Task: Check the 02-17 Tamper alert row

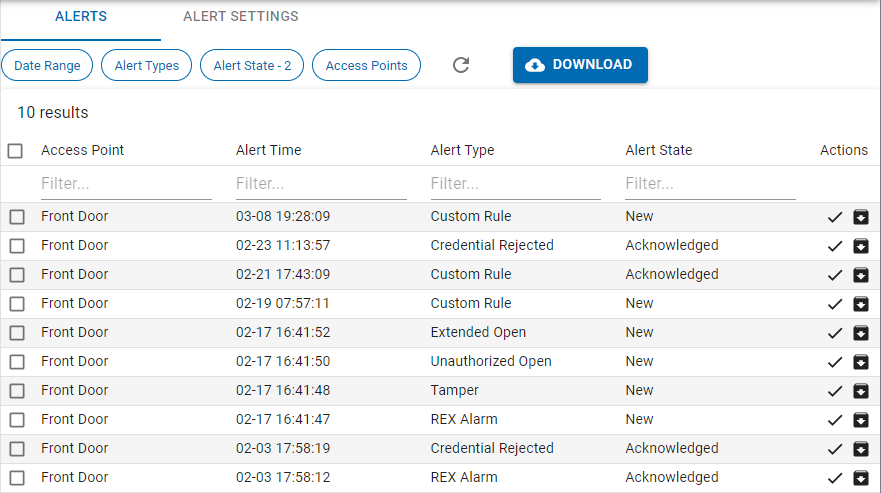Action: coord(17,391)
